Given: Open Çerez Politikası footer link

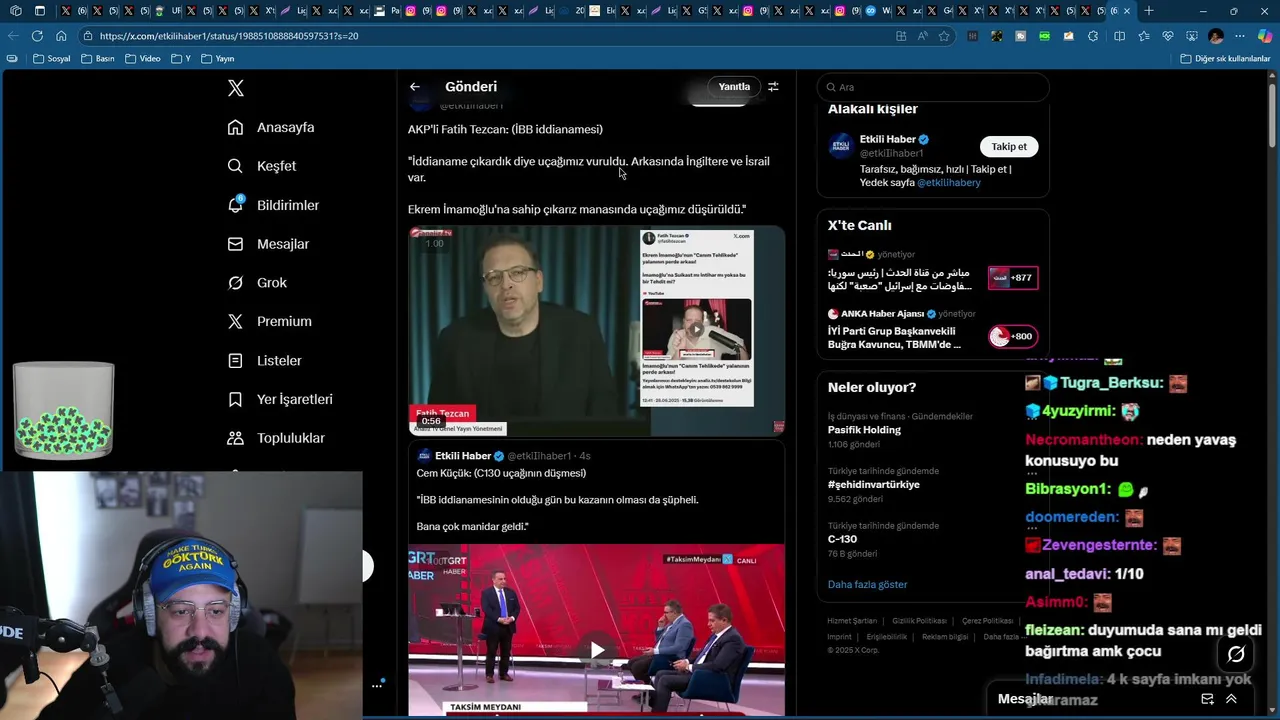Looking at the screenshot, I should pos(987,621).
